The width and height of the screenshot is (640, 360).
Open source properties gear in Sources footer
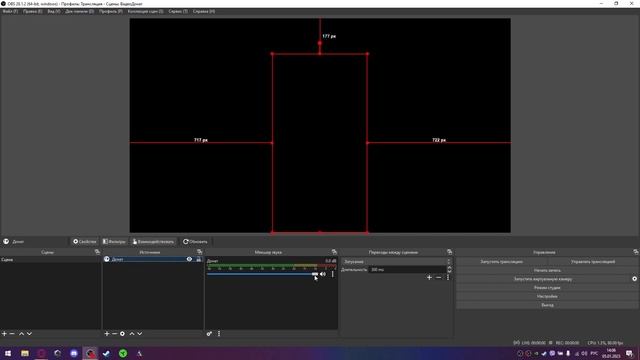[x=122, y=333]
